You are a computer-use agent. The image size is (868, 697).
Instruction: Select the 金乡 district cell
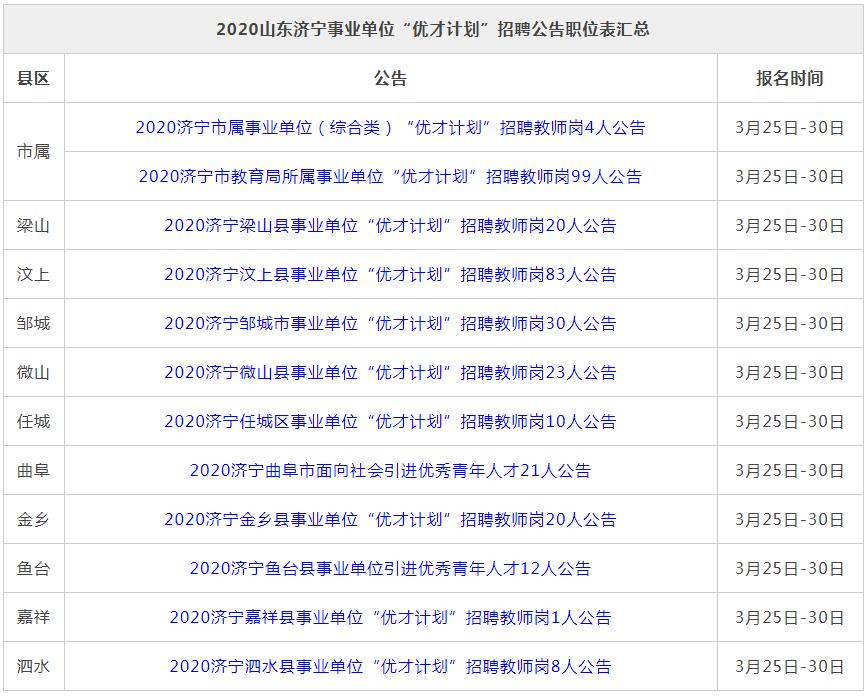(33, 519)
